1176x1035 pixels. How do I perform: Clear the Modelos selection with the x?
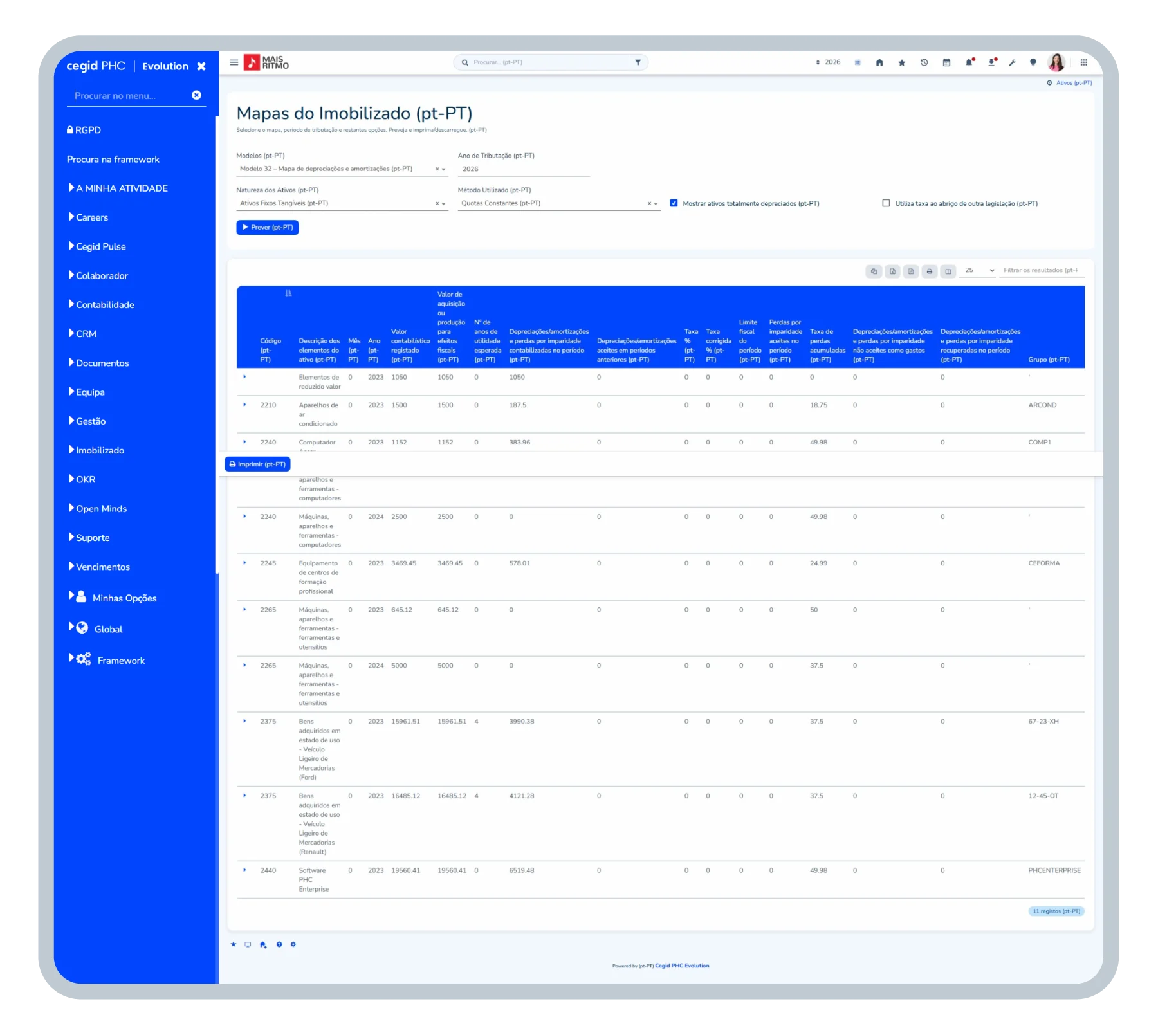pos(437,169)
